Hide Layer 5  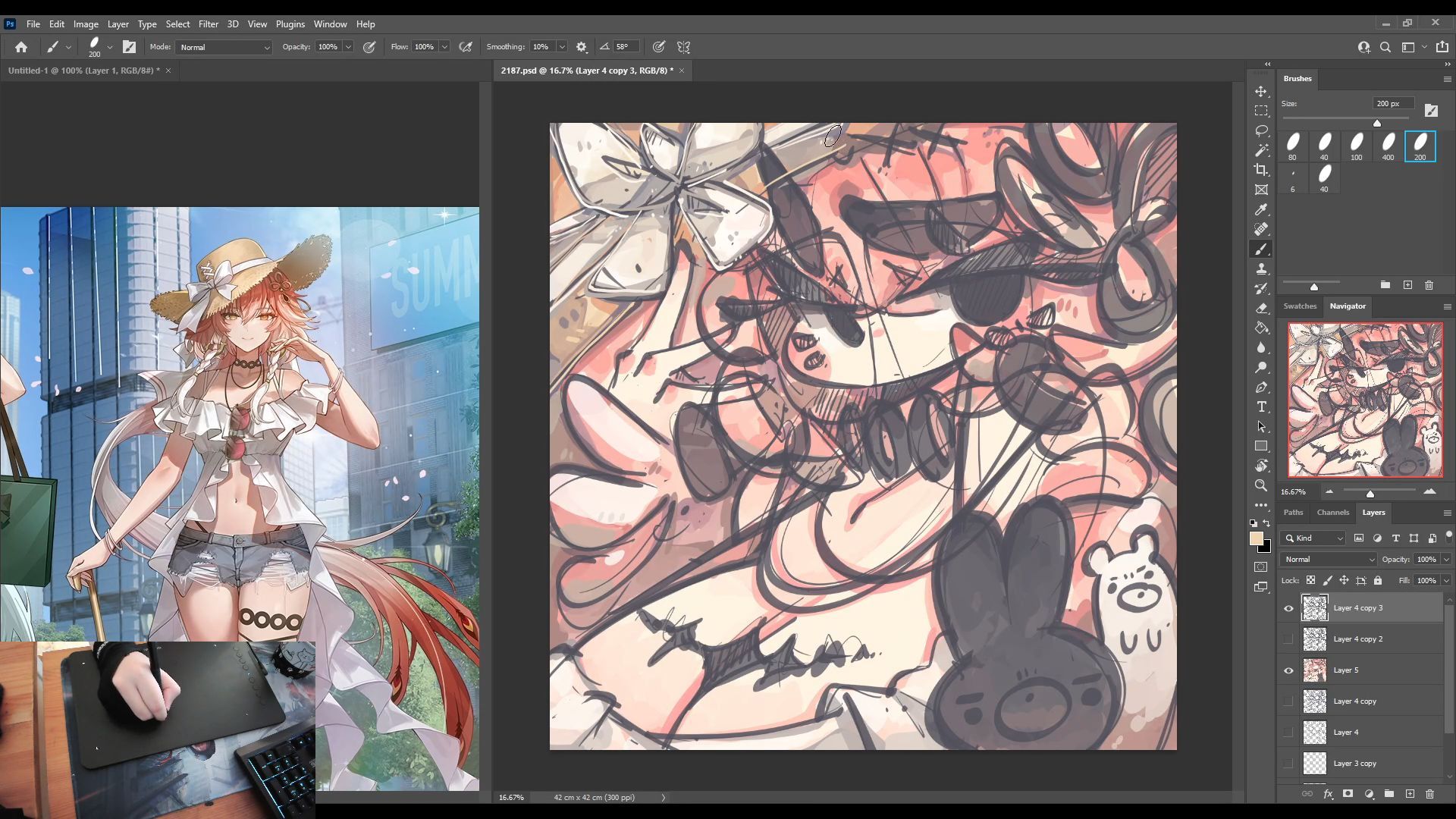point(1288,670)
